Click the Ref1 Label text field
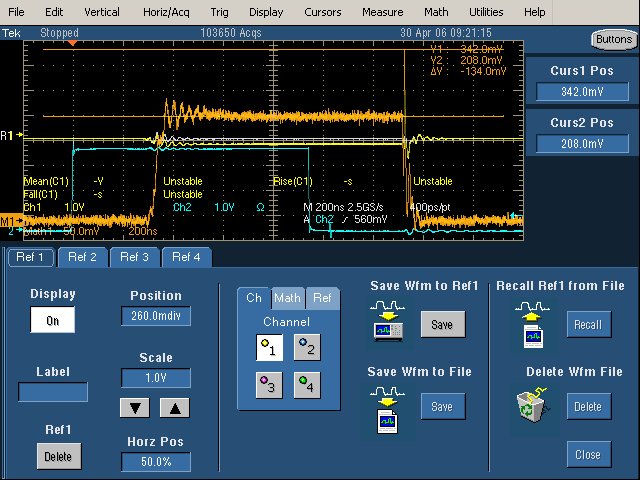Viewport: 640px width, 480px height. click(x=52, y=392)
